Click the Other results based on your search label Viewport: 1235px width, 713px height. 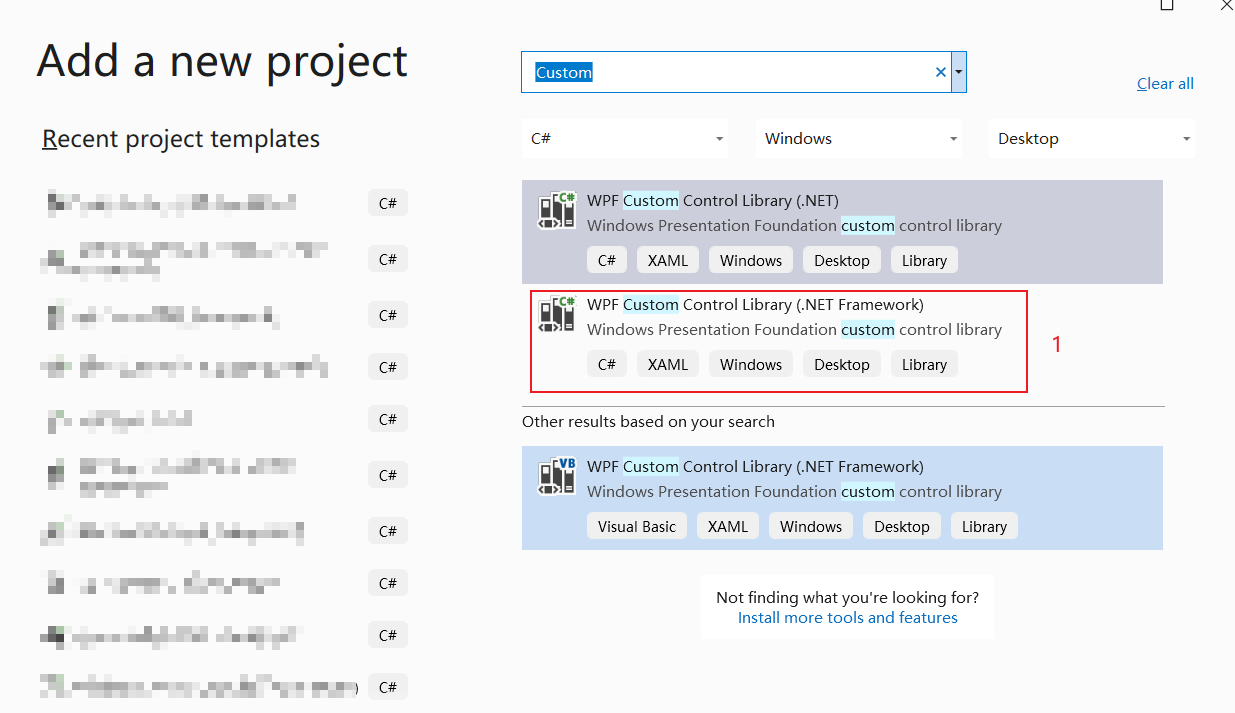pos(648,422)
